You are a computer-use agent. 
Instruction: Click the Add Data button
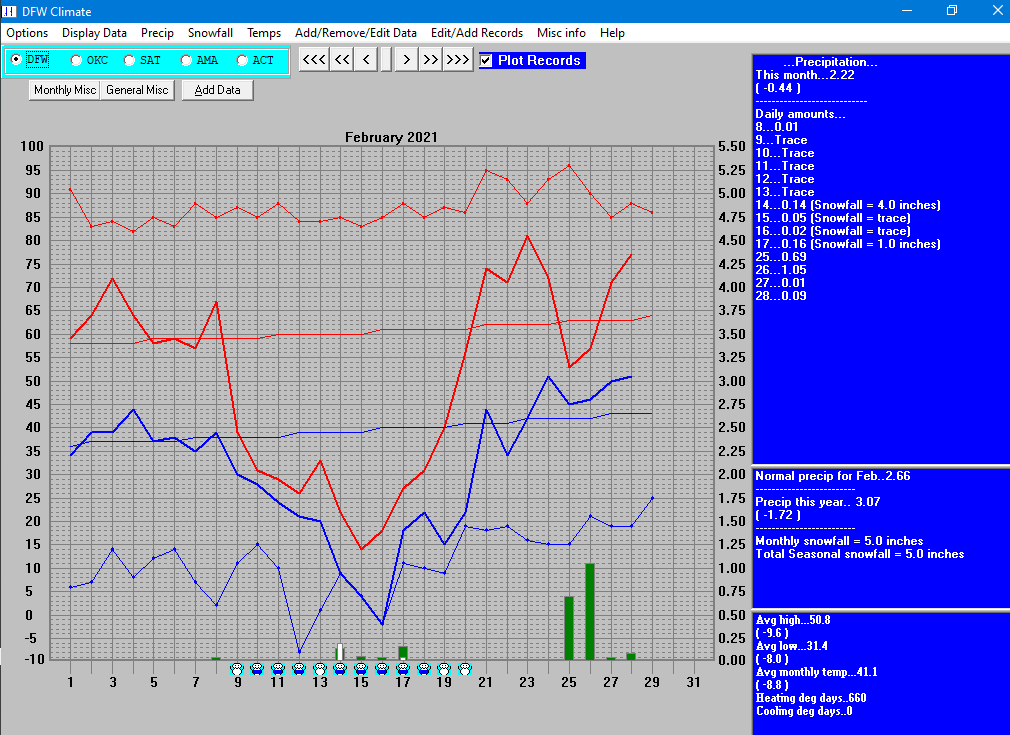218,90
